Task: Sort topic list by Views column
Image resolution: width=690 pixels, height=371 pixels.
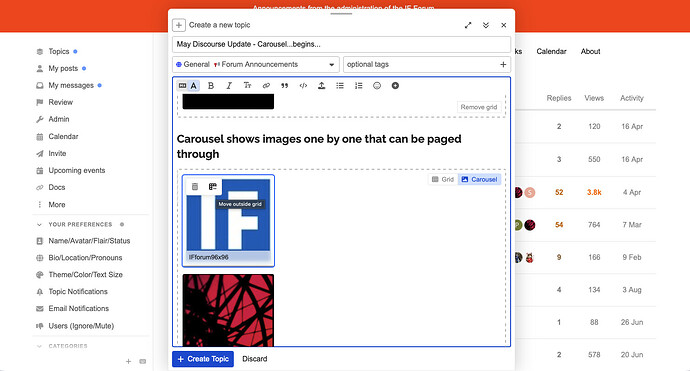Action: pyautogui.click(x=594, y=98)
